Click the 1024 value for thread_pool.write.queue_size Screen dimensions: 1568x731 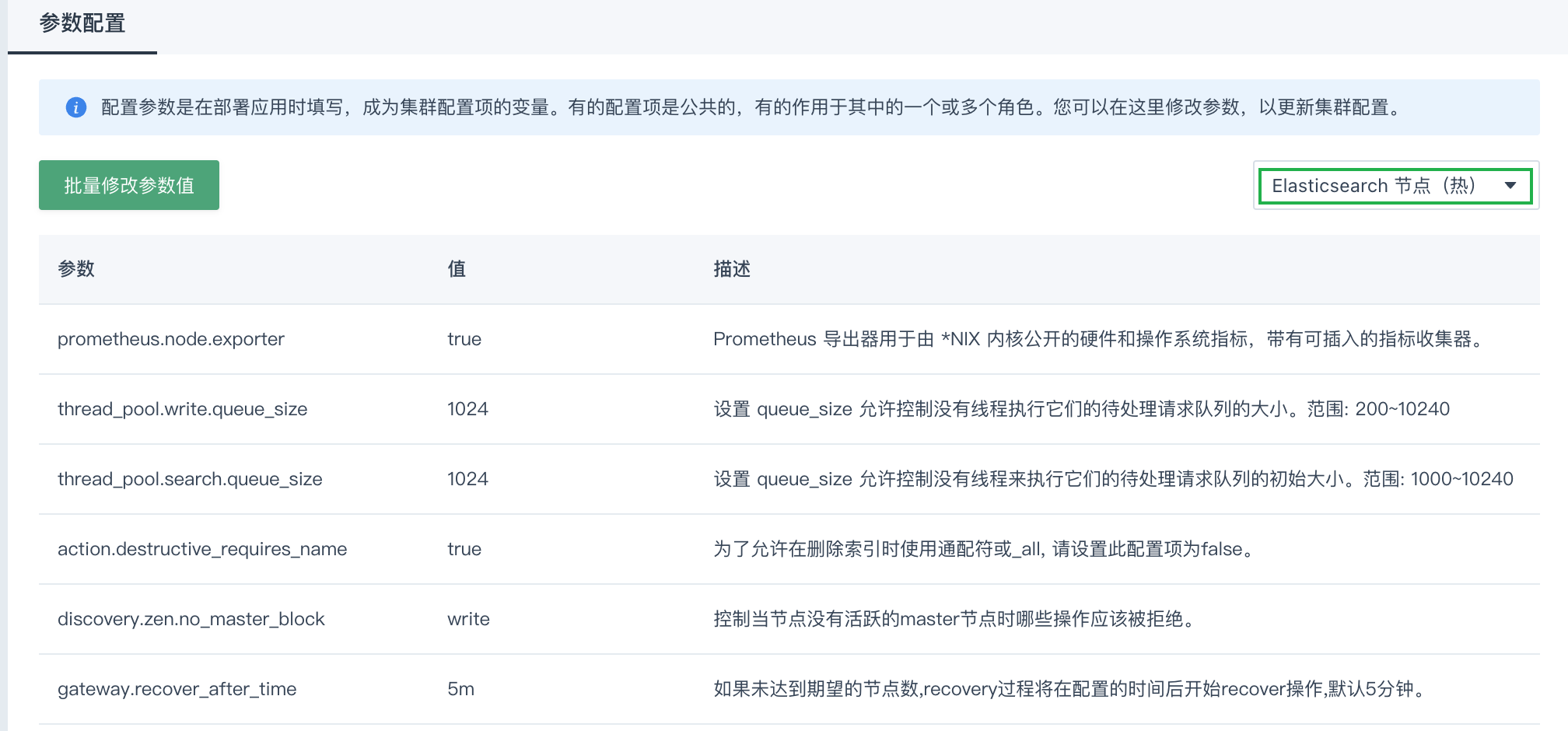(467, 409)
